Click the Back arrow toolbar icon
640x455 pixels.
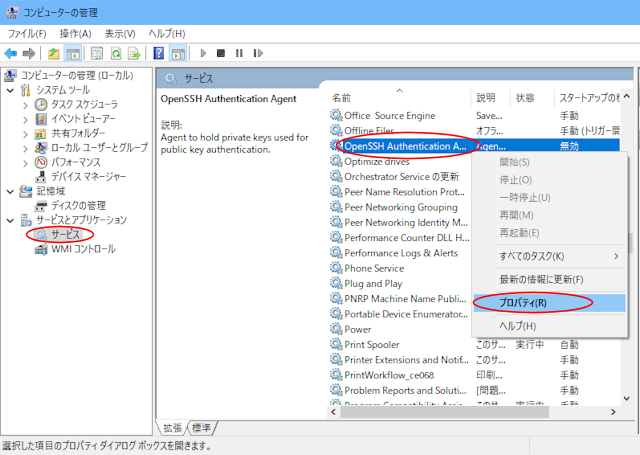(x=10, y=53)
